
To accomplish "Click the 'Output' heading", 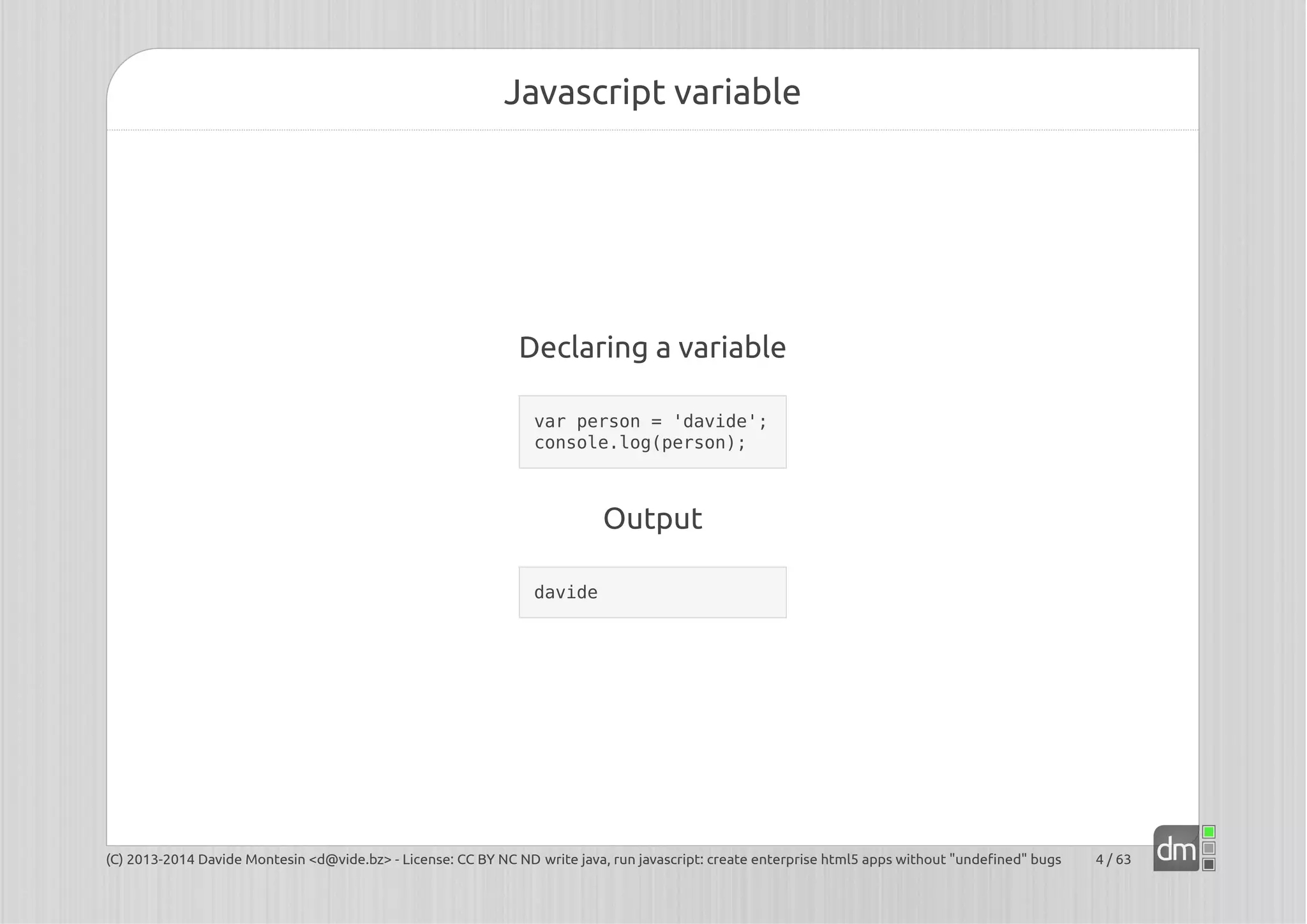I will click(x=652, y=518).
